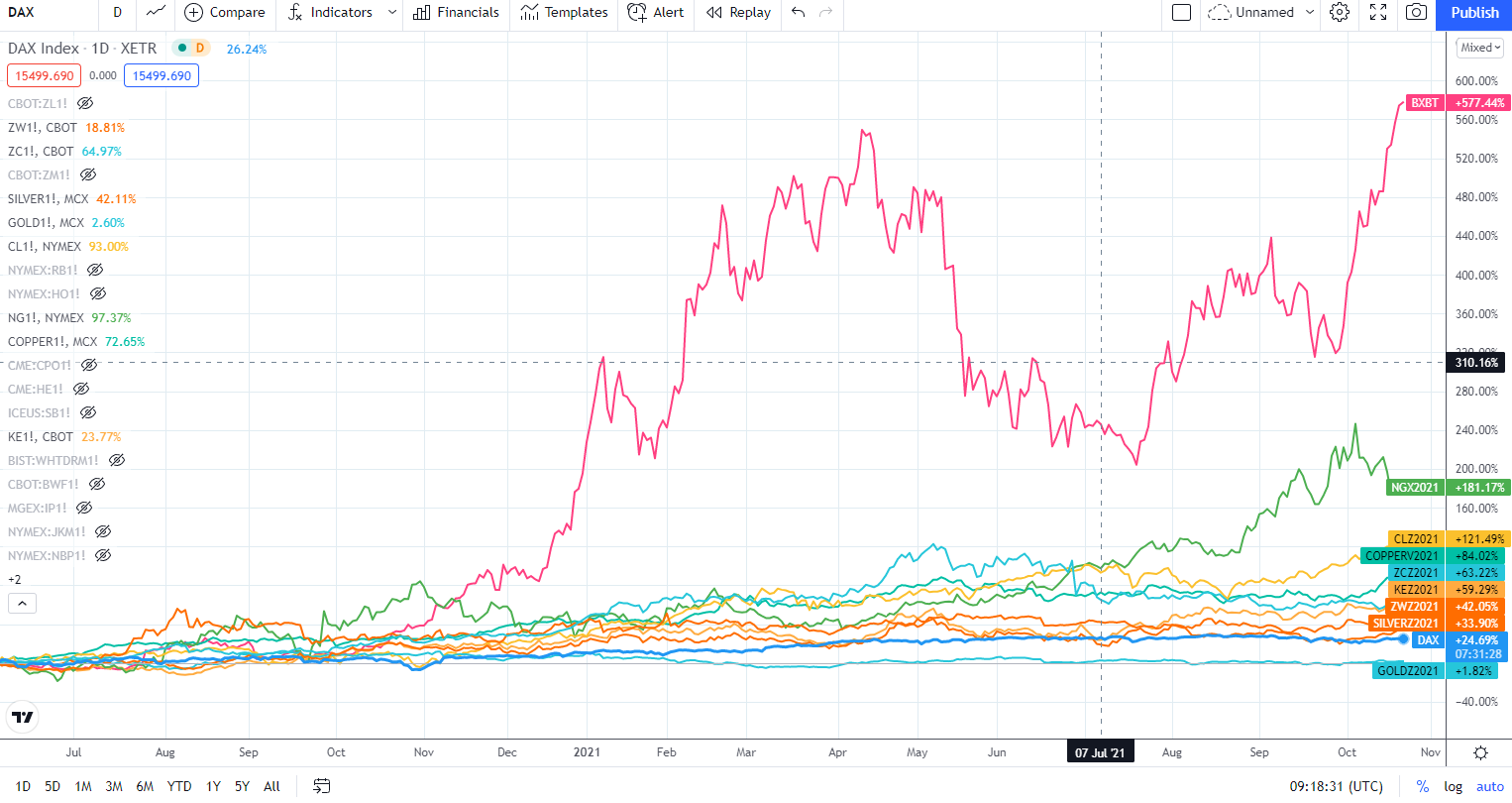Open the chart style candles icon
Screen dimensions: 1512x803
pyautogui.click(x=156, y=12)
